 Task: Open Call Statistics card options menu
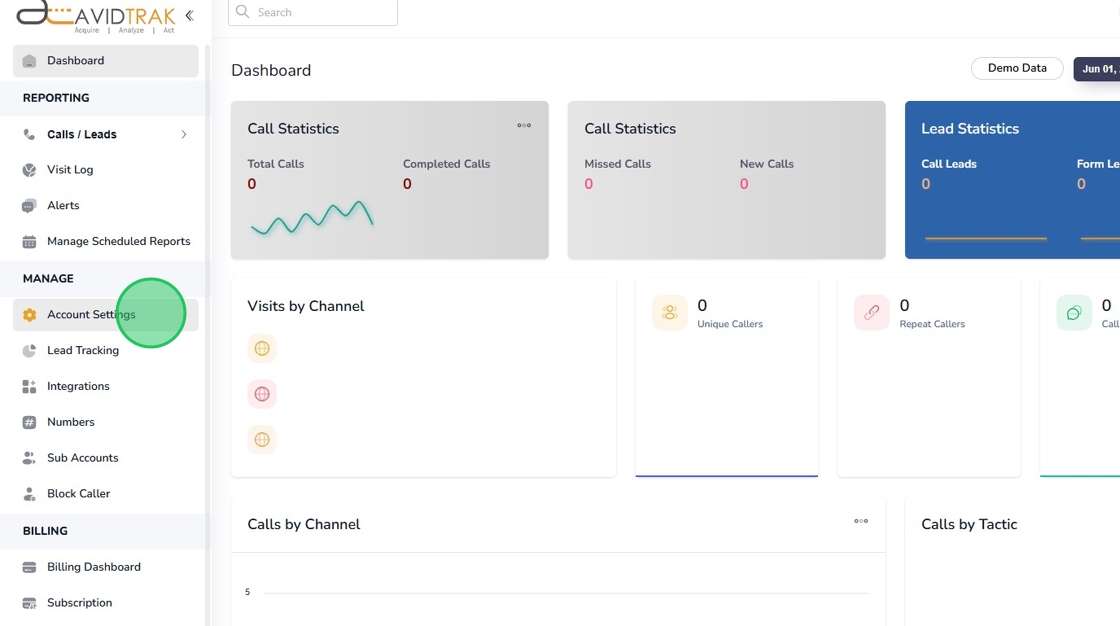[524, 126]
